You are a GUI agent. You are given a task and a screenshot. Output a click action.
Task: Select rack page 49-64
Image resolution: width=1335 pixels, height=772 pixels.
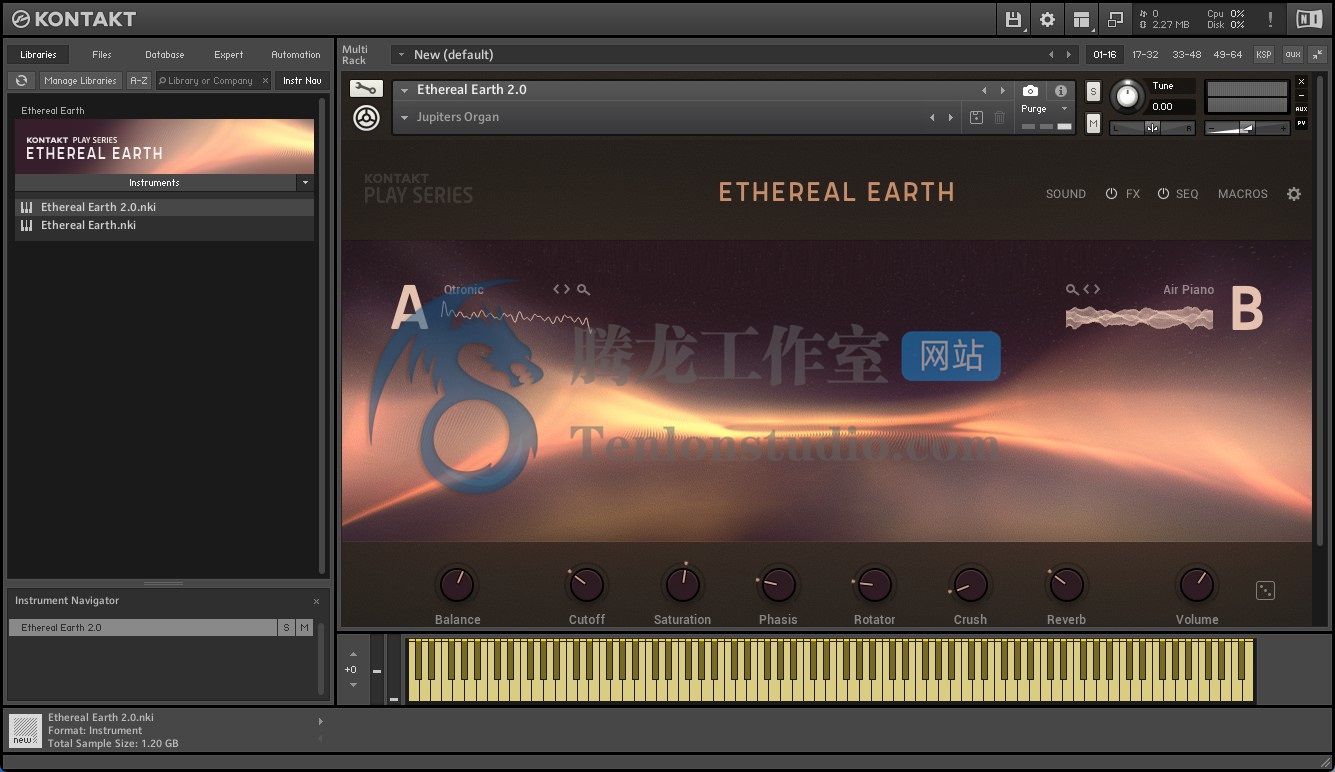tap(1228, 55)
